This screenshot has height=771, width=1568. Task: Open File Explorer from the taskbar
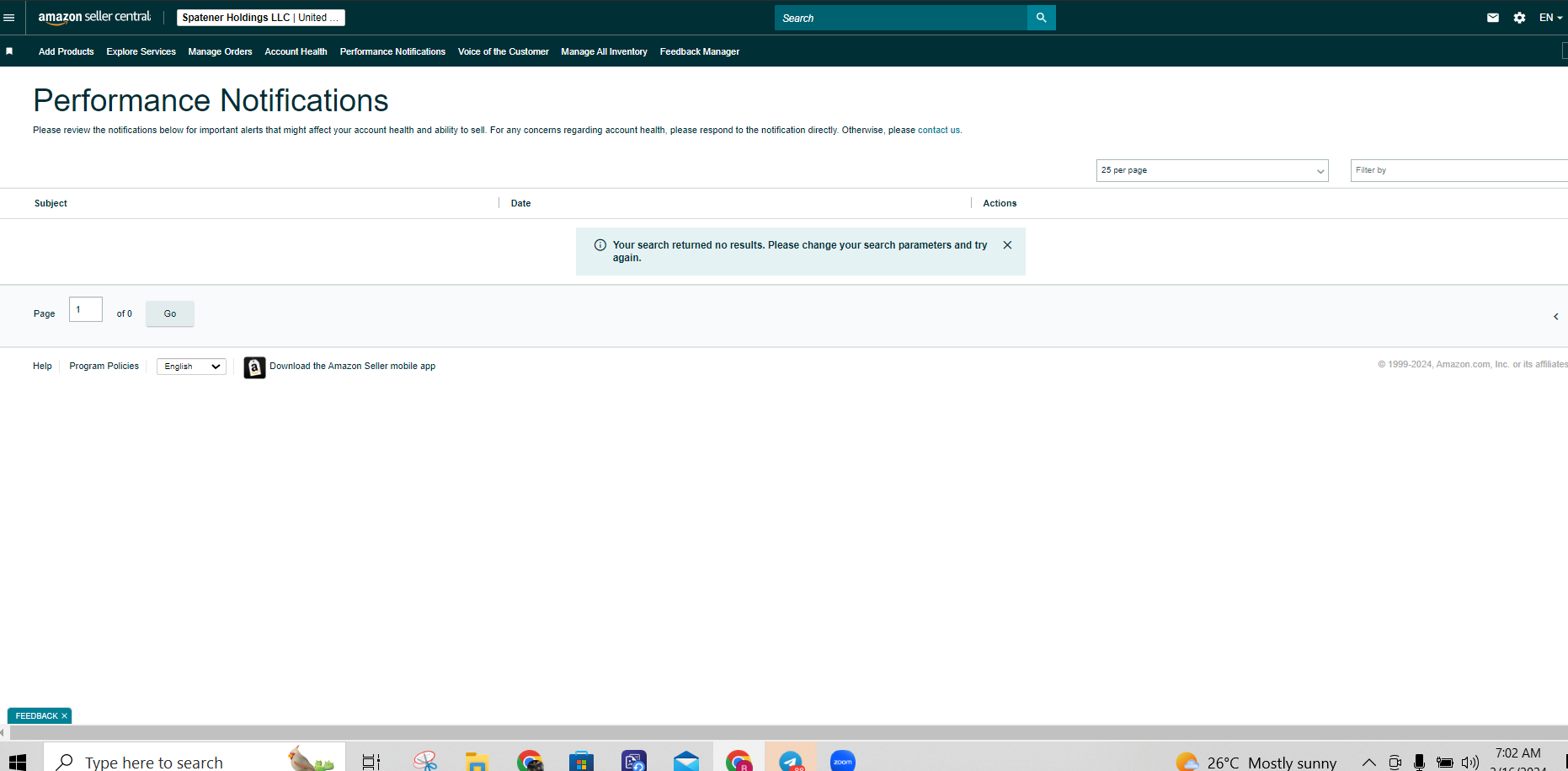477,761
